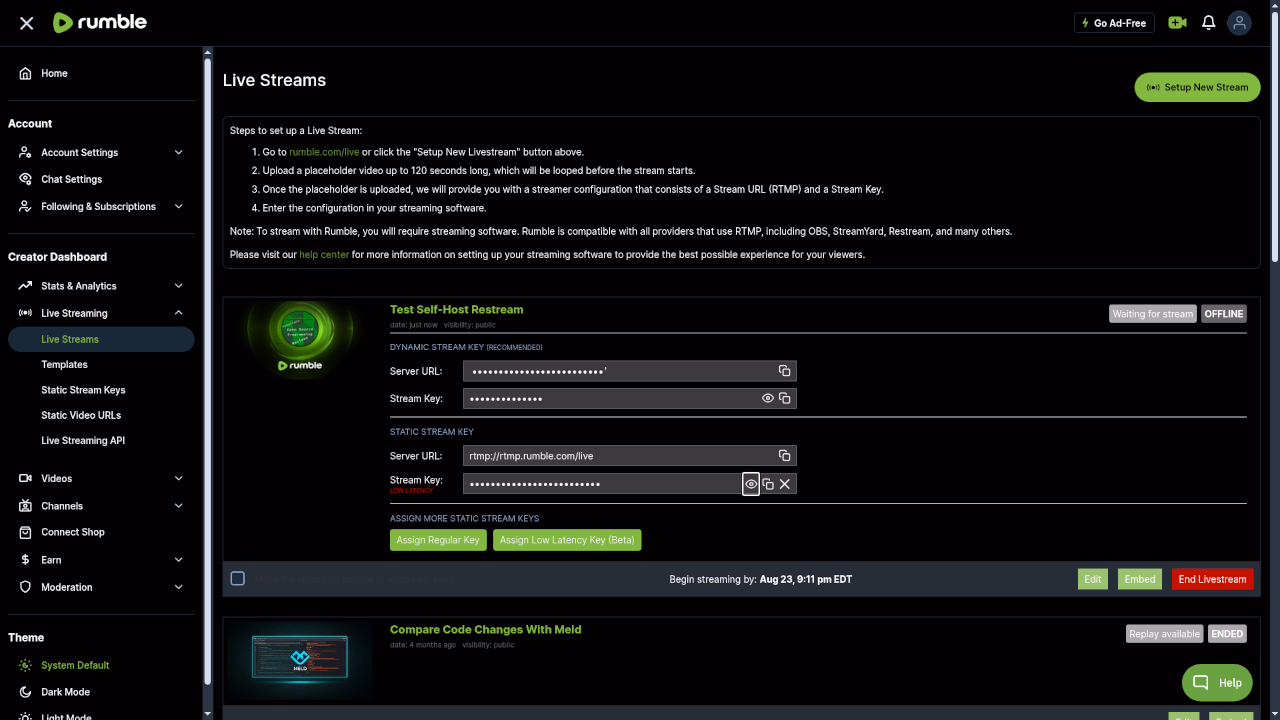Close the sidebar menu with X icon
Viewport: 1280px width, 720px height.
(27, 23)
